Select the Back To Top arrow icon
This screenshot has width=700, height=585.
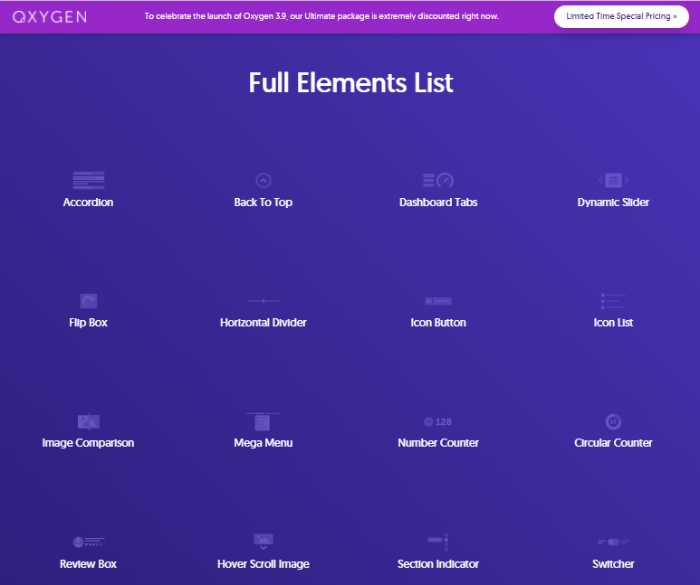tap(263, 180)
